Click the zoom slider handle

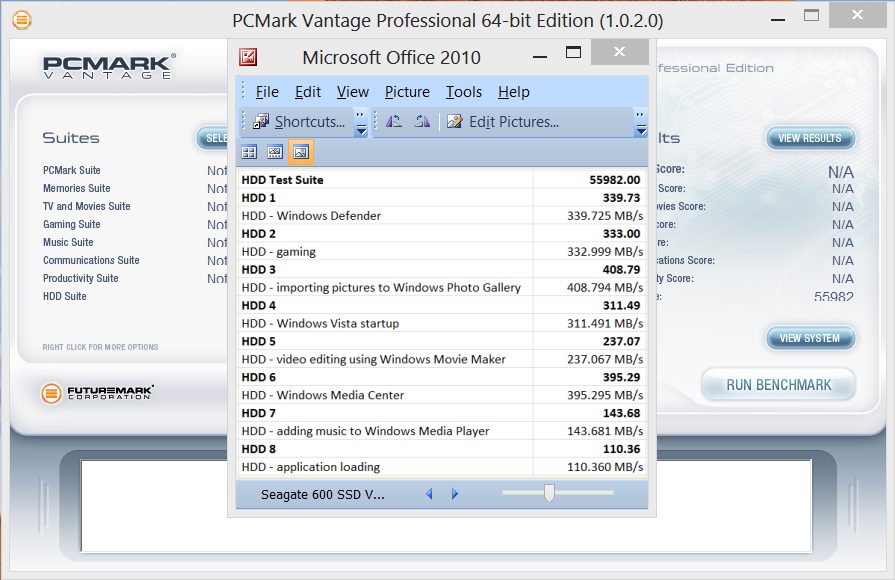point(548,493)
